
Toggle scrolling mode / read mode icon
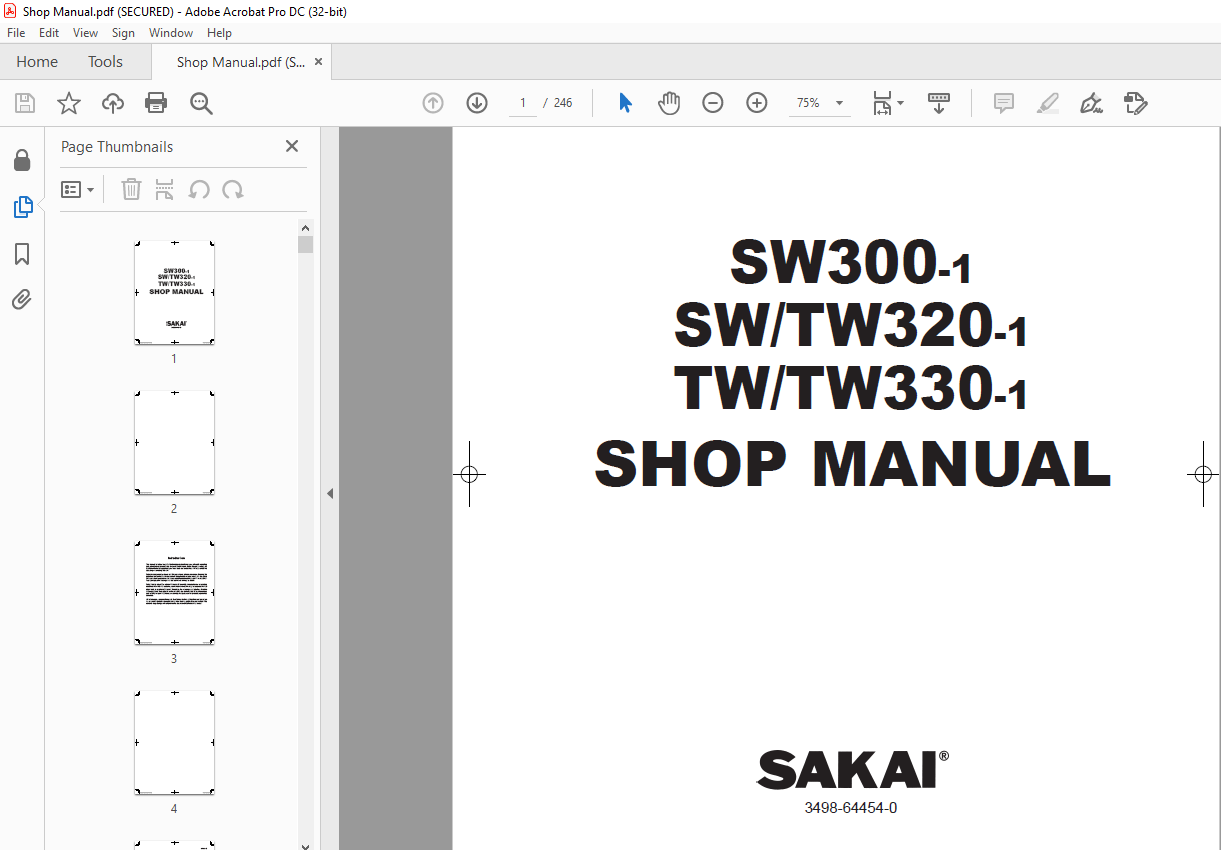click(x=939, y=103)
